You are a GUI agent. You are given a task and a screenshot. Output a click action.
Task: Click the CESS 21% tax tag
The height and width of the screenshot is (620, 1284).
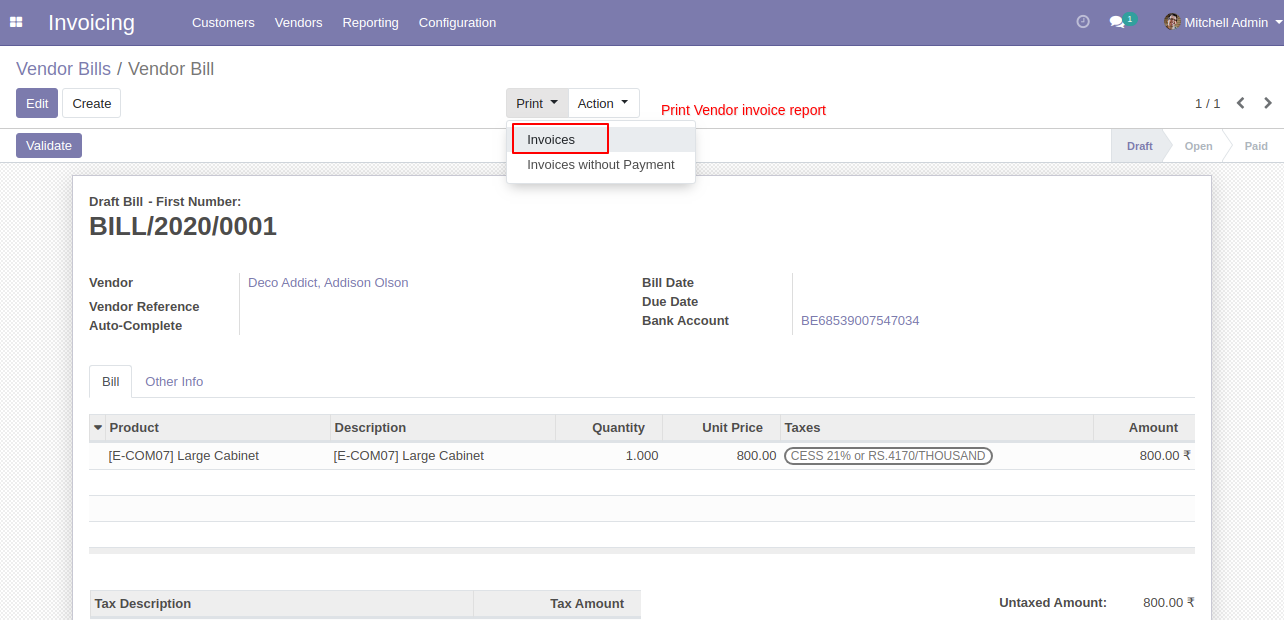pyautogui.click(x=888, y=456)
